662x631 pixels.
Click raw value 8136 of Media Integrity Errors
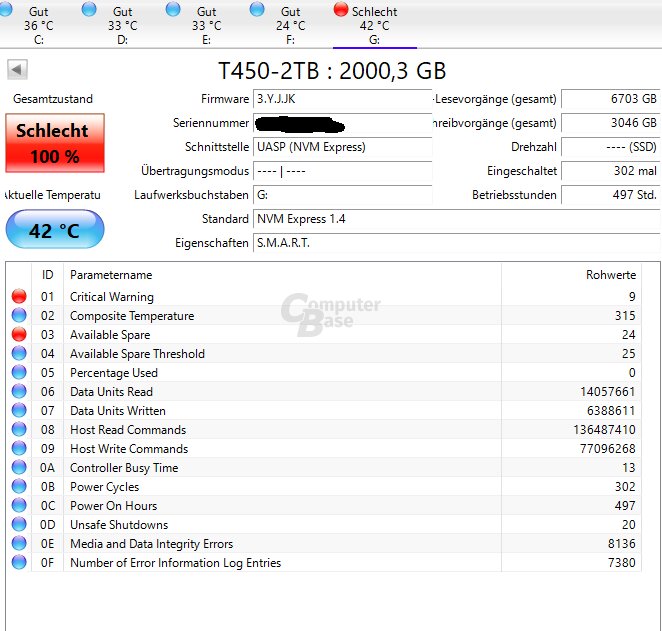click(621, 544)
